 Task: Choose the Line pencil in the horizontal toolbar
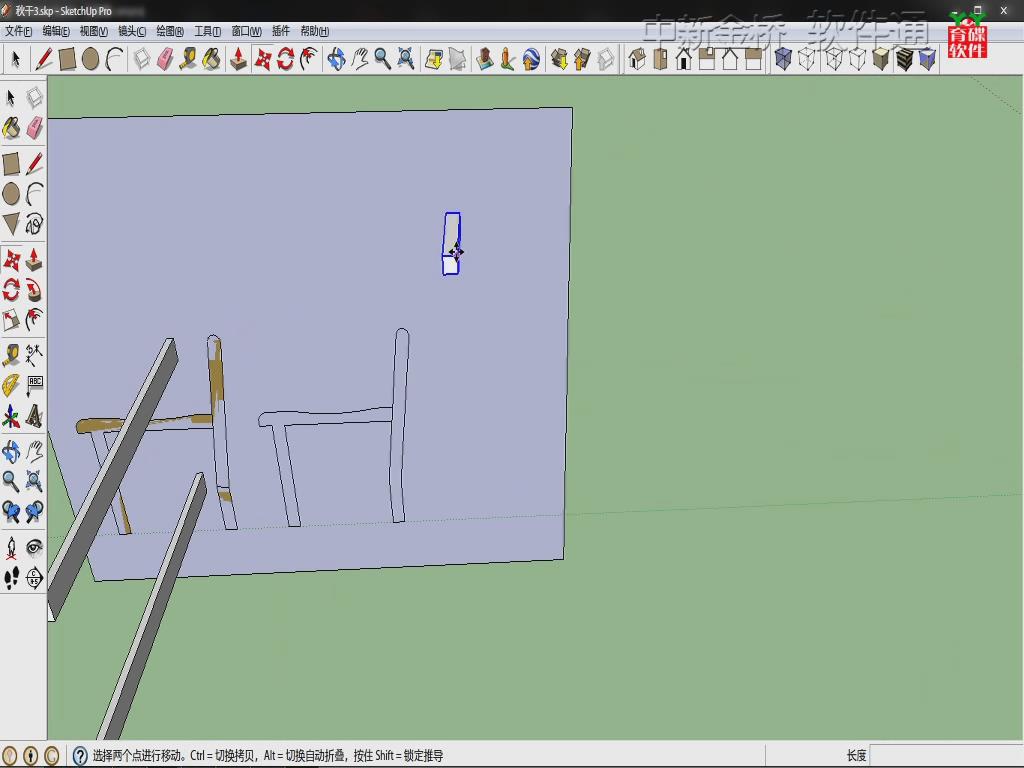click(44, 59)
